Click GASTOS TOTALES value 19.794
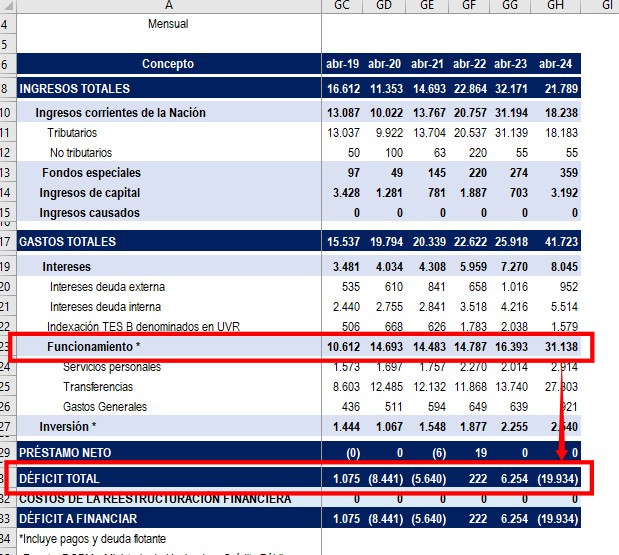619x555 pixels. [386, 241]
